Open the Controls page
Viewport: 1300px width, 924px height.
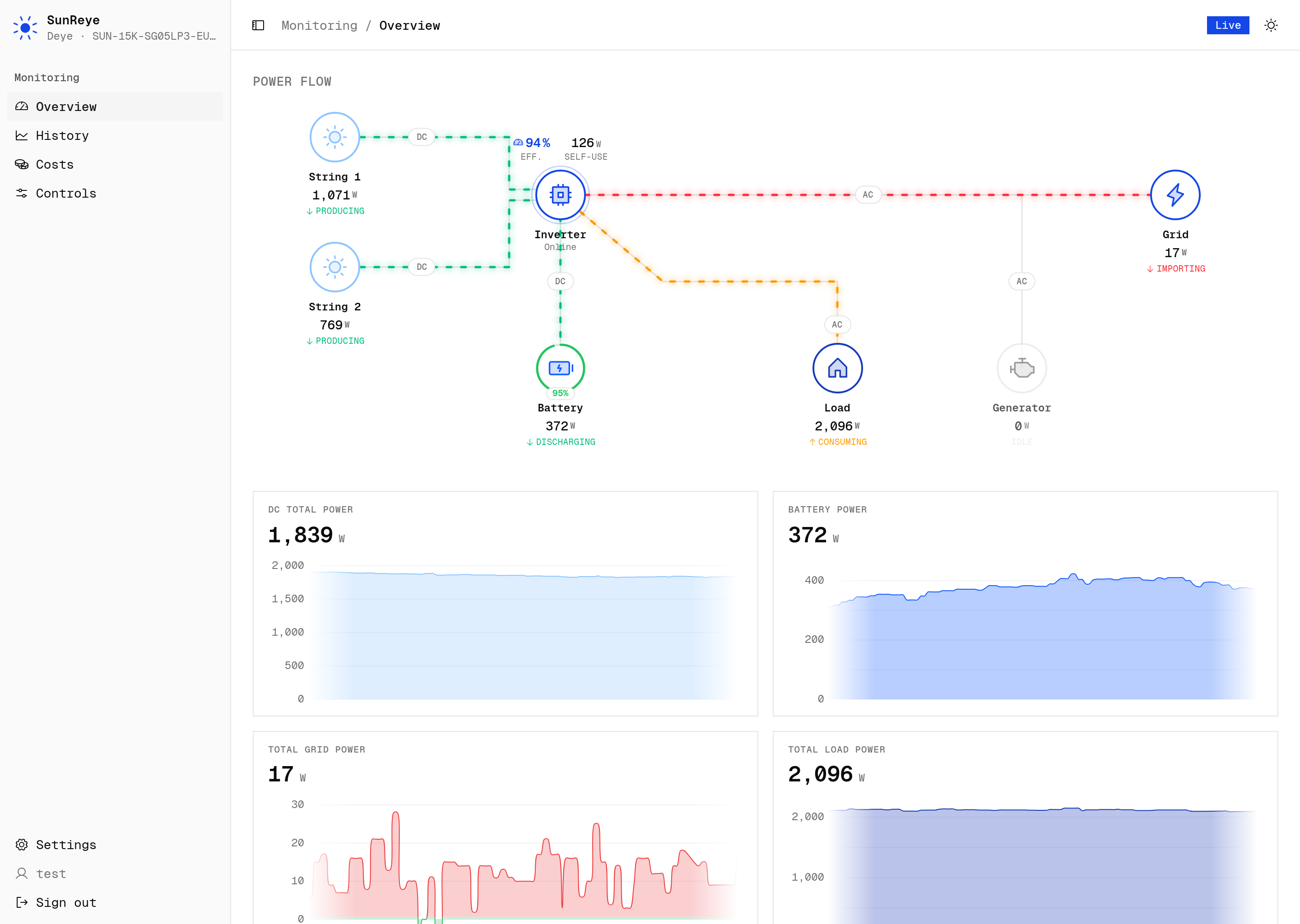click(115, 194)
